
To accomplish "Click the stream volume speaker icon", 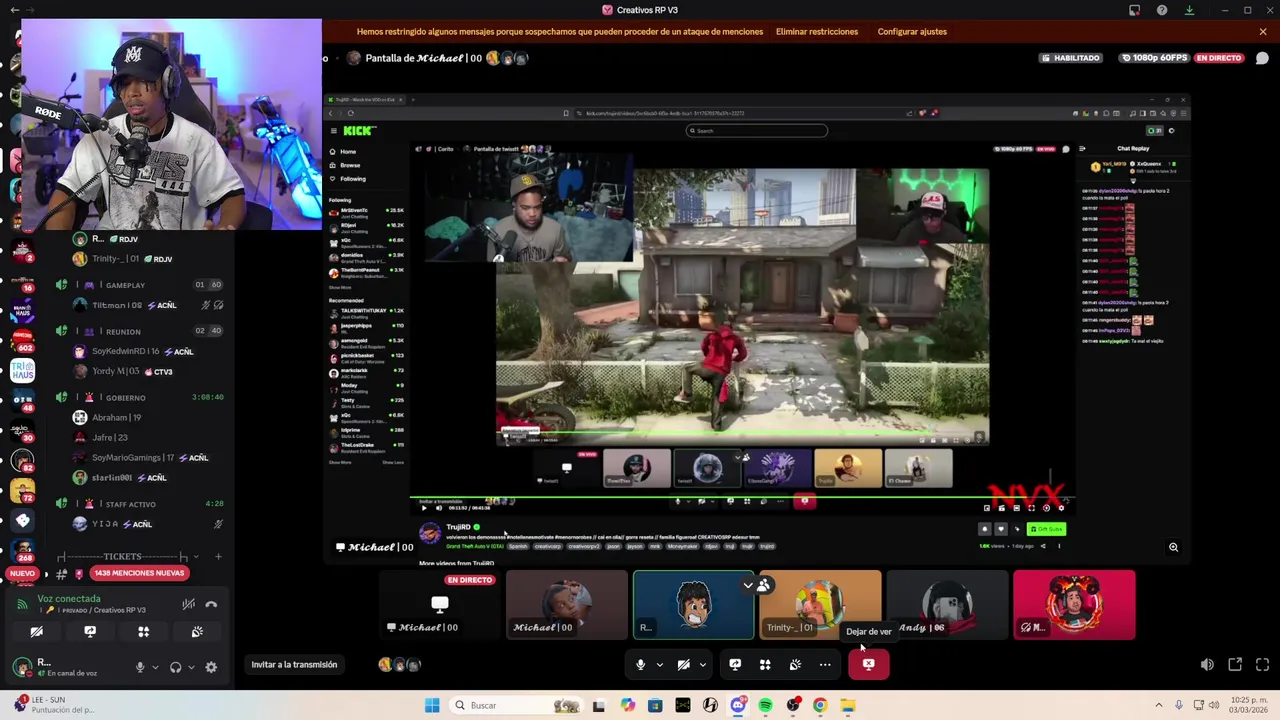I will pos(1207,664).
